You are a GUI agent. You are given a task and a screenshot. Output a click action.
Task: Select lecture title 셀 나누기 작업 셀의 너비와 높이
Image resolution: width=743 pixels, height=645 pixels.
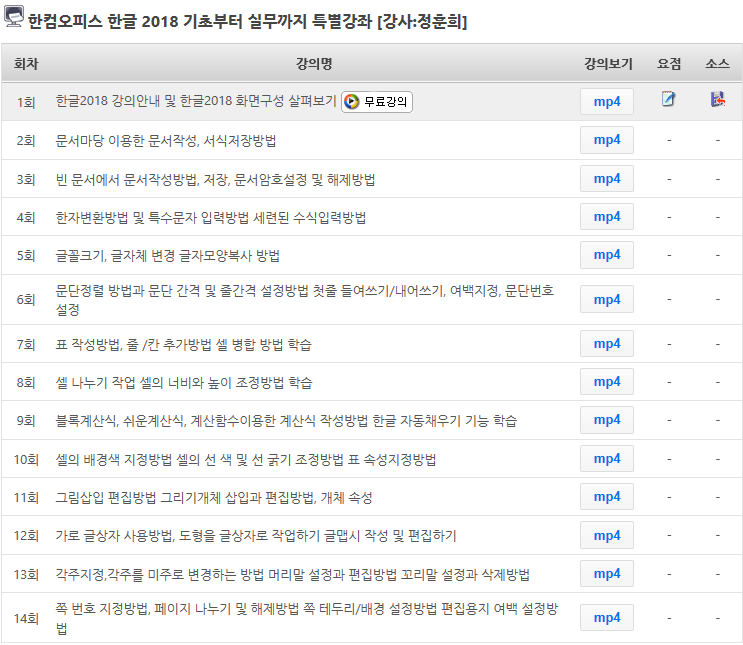143,382
